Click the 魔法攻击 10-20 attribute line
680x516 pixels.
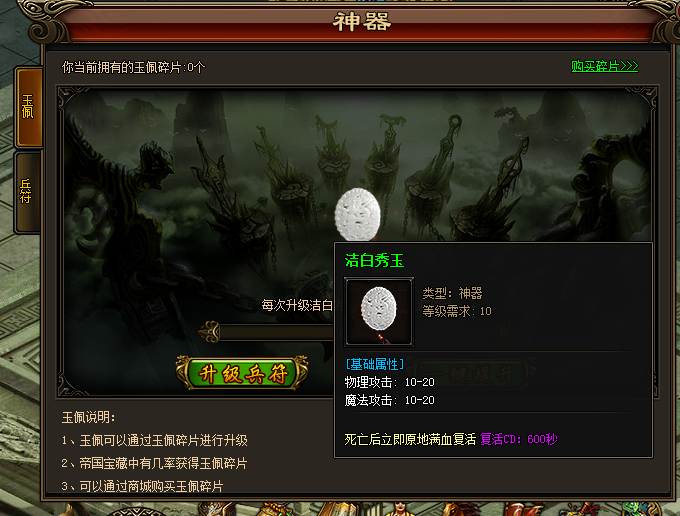[x=389, y=400]
